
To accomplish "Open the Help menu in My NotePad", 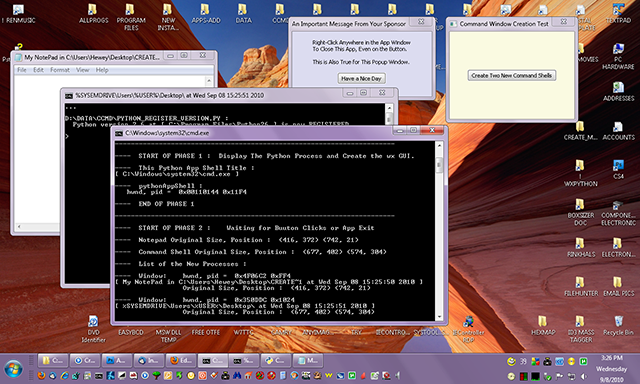I will pyautogui.click(x=102, y=70).
